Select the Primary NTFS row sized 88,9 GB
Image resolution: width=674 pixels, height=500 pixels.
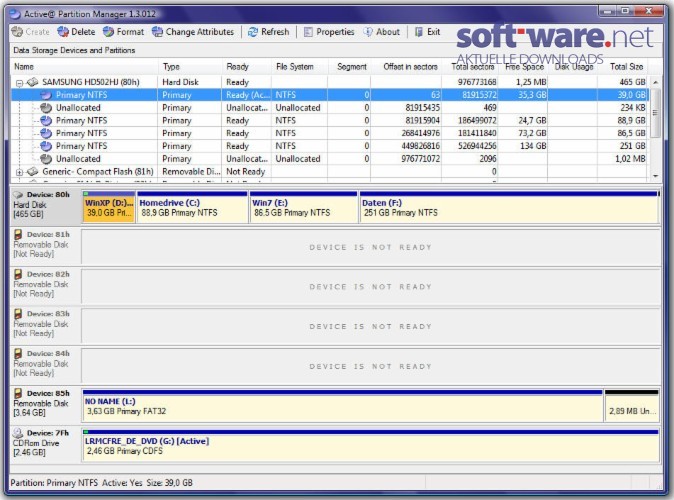(329, 120)
